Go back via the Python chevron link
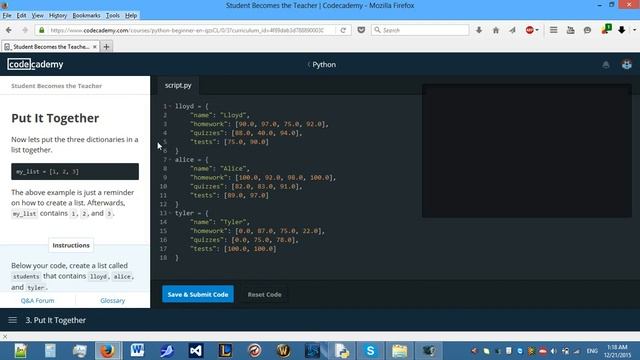640x360 pixels. click(x=322, y=64)
